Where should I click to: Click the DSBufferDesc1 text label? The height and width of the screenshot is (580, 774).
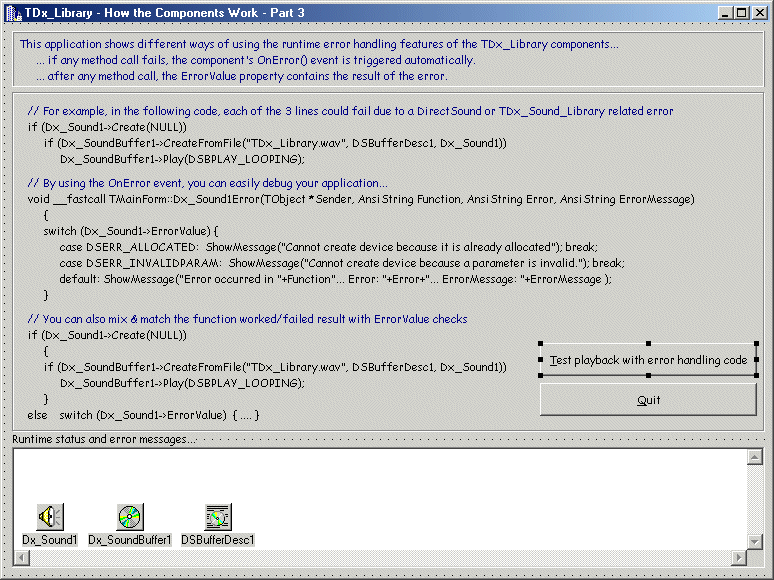click(x=218, y=540)
